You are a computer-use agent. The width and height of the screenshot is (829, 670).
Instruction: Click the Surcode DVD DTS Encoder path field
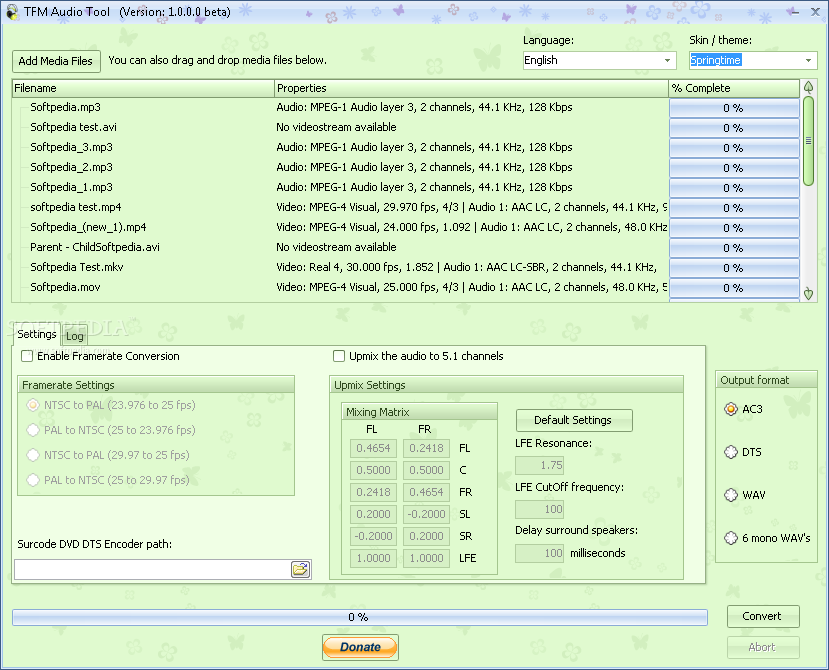pos(152,570)
